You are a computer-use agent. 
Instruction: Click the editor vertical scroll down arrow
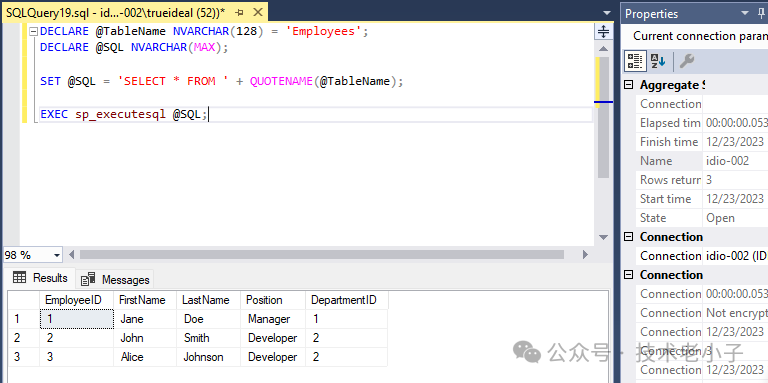pos(603,238)
